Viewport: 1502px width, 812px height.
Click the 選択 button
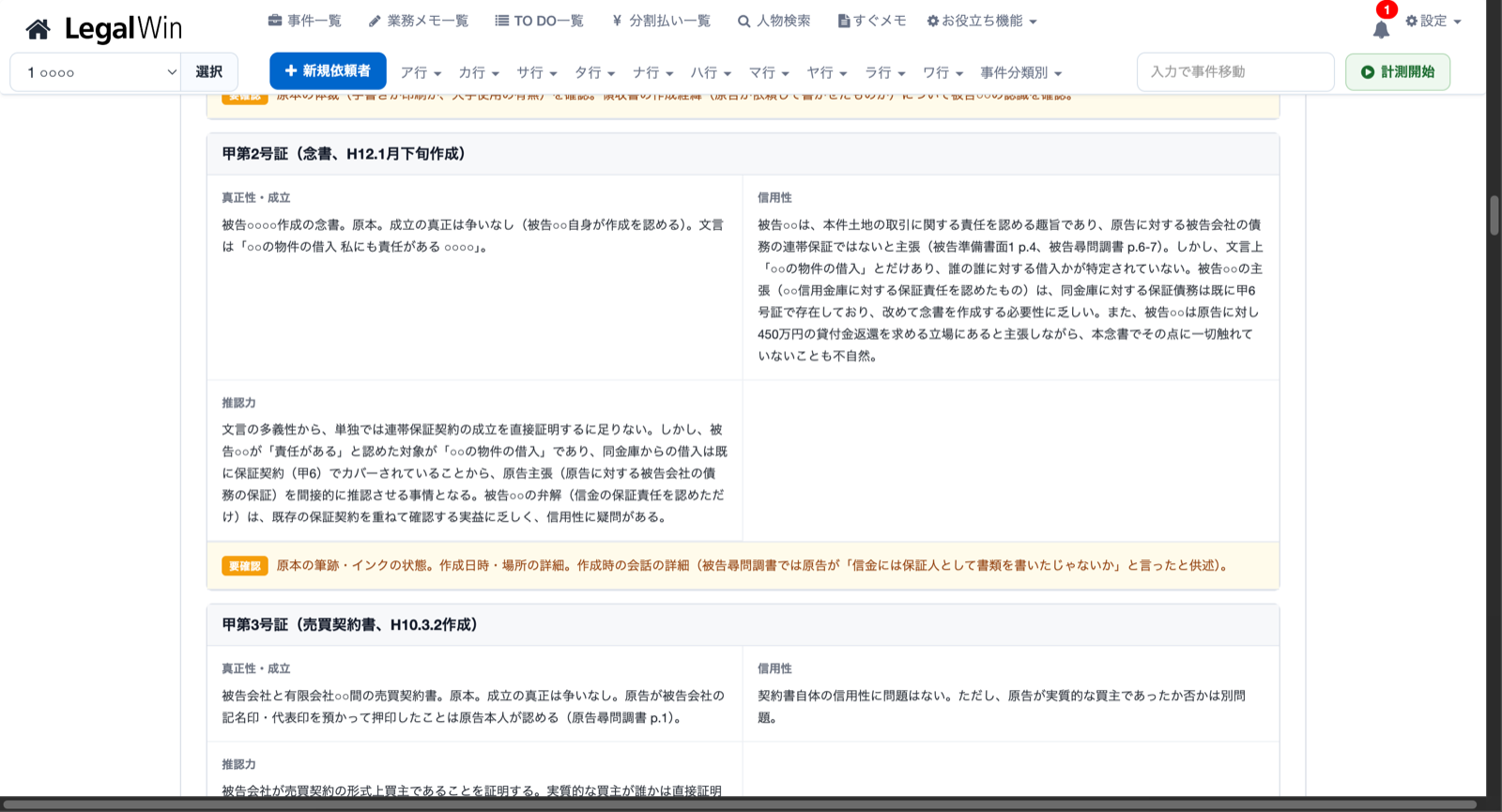[x=208, y=72]
